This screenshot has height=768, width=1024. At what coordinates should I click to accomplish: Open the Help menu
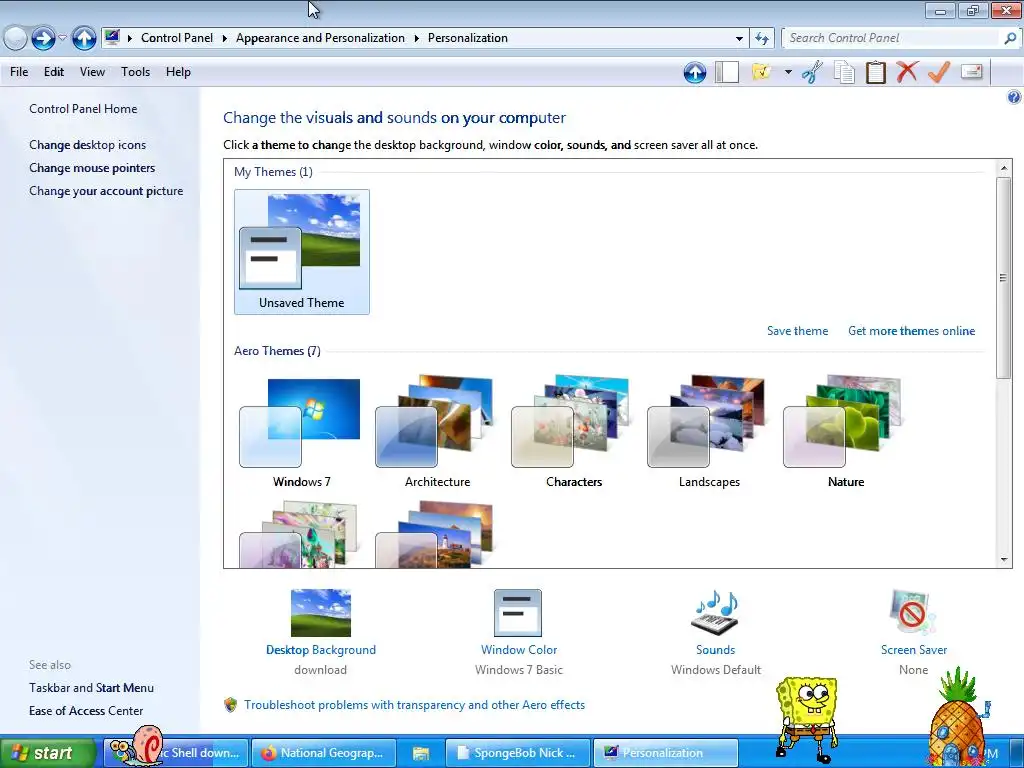pyautogui.click(x=178, y=72)
